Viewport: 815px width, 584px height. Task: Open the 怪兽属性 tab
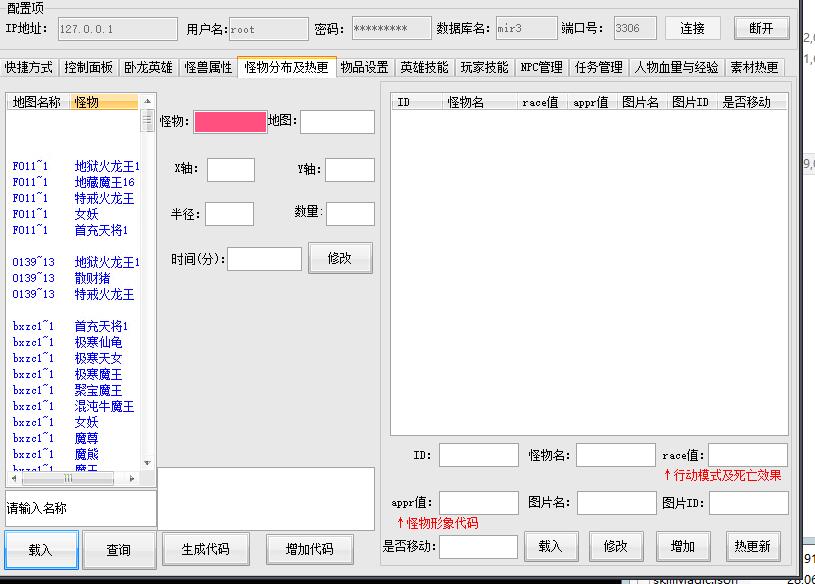coord(208,68)
